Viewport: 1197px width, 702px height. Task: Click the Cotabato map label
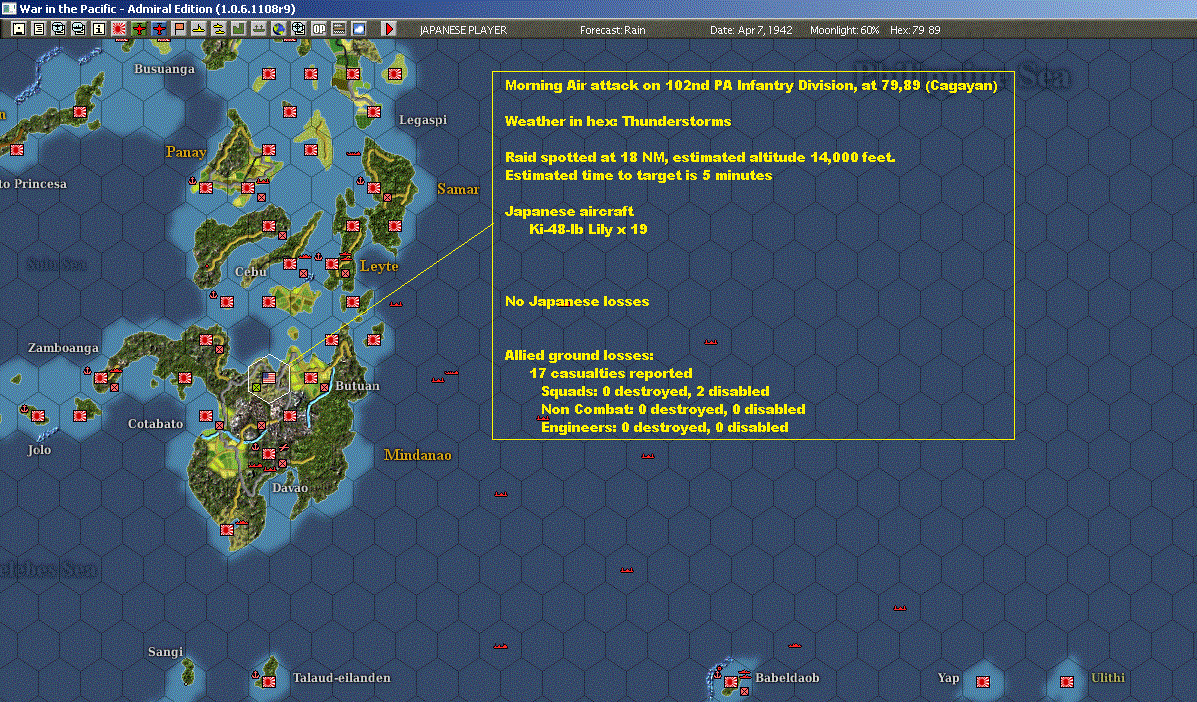(x=155, y=423)
